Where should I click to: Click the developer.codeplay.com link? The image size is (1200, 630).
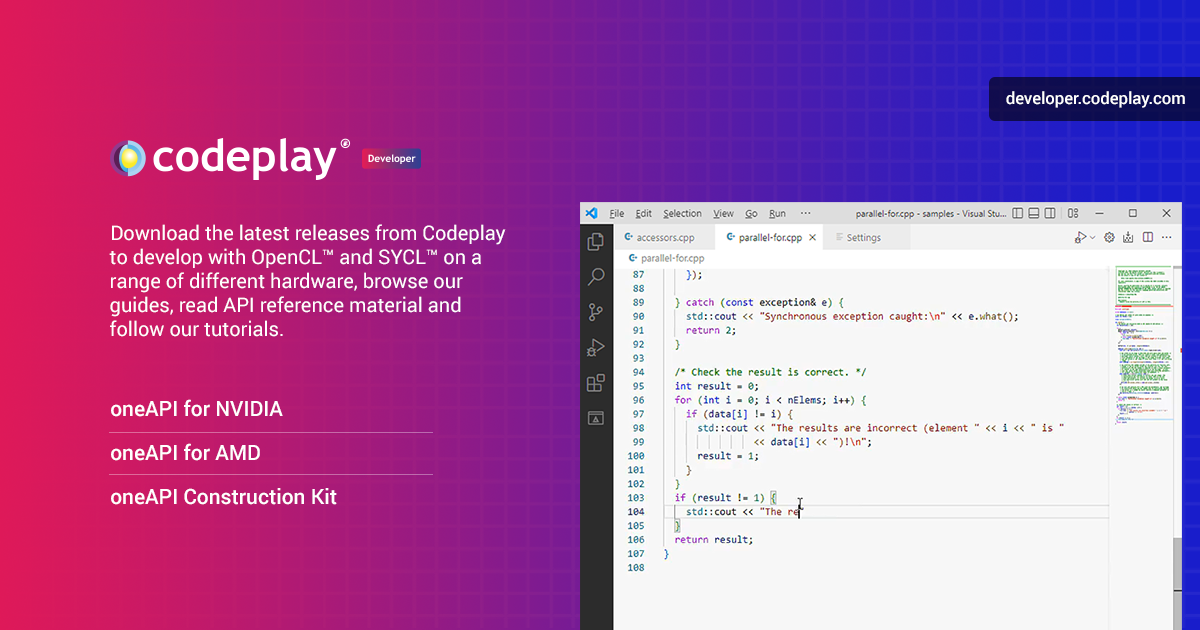tap(1095, 99)
